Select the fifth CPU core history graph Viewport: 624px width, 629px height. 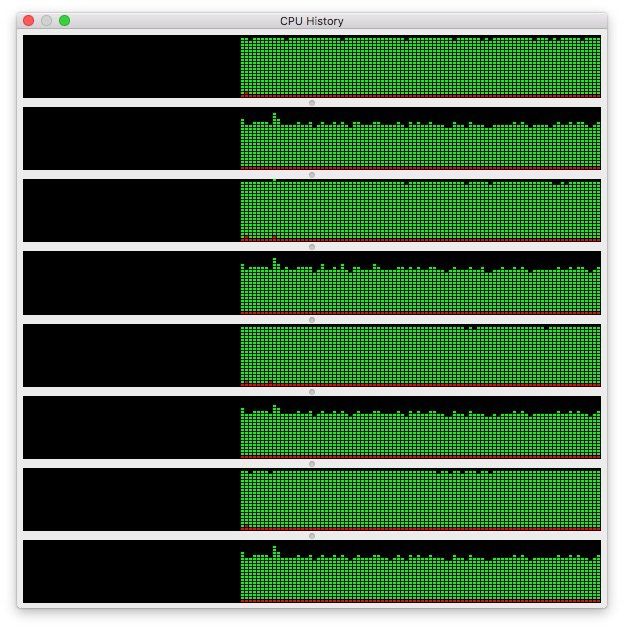(312, 355)
